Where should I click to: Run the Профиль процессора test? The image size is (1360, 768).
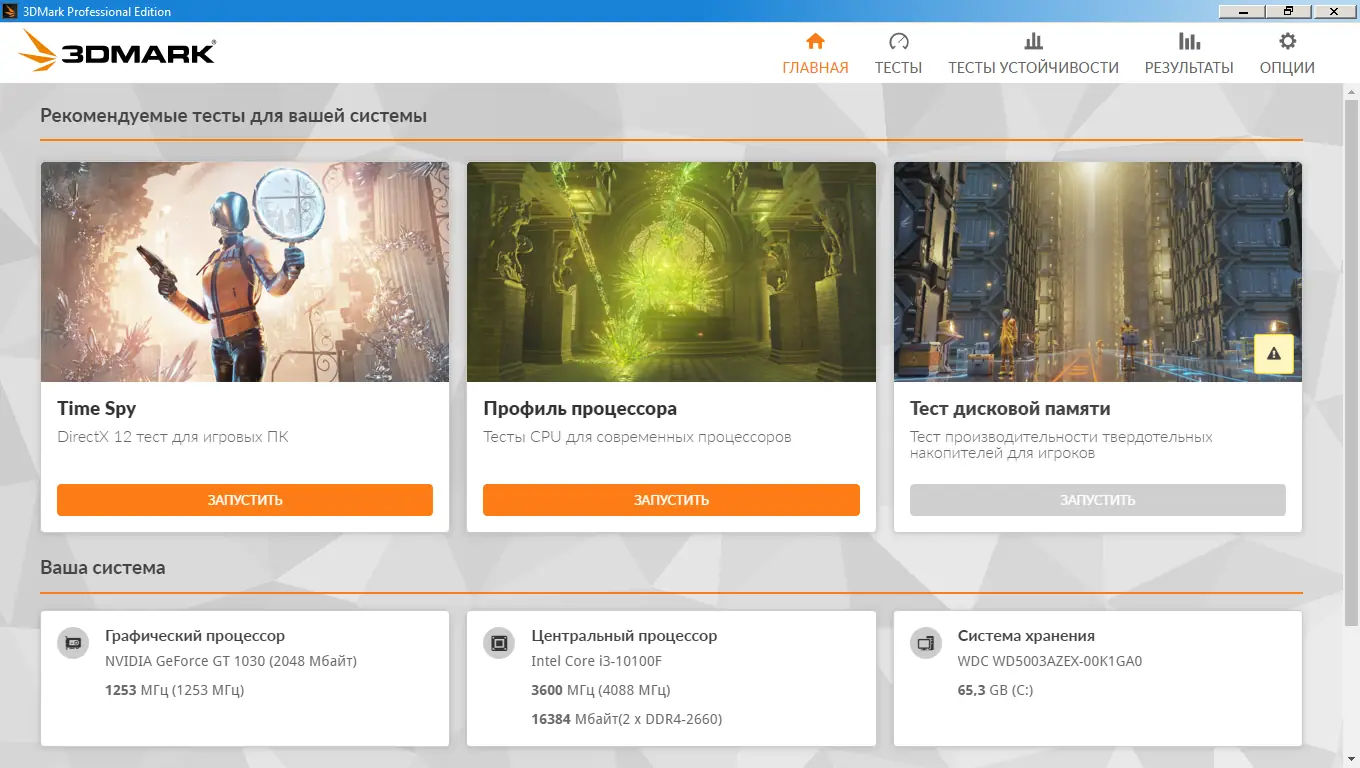[x=671, y=500]
